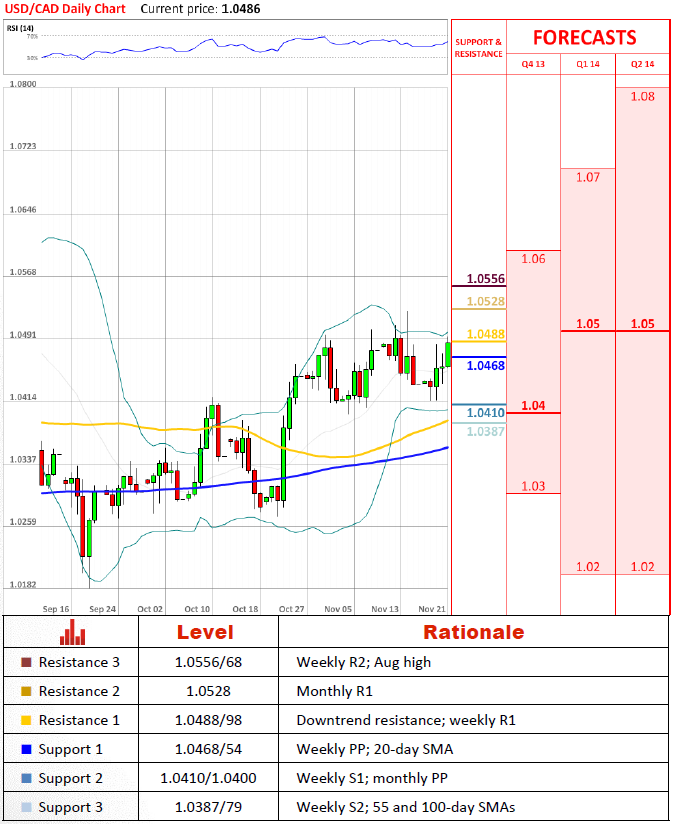This screenshot has width=674, height=824.
Task: Select the Q1 14 forecast column header
Action: 588,65
